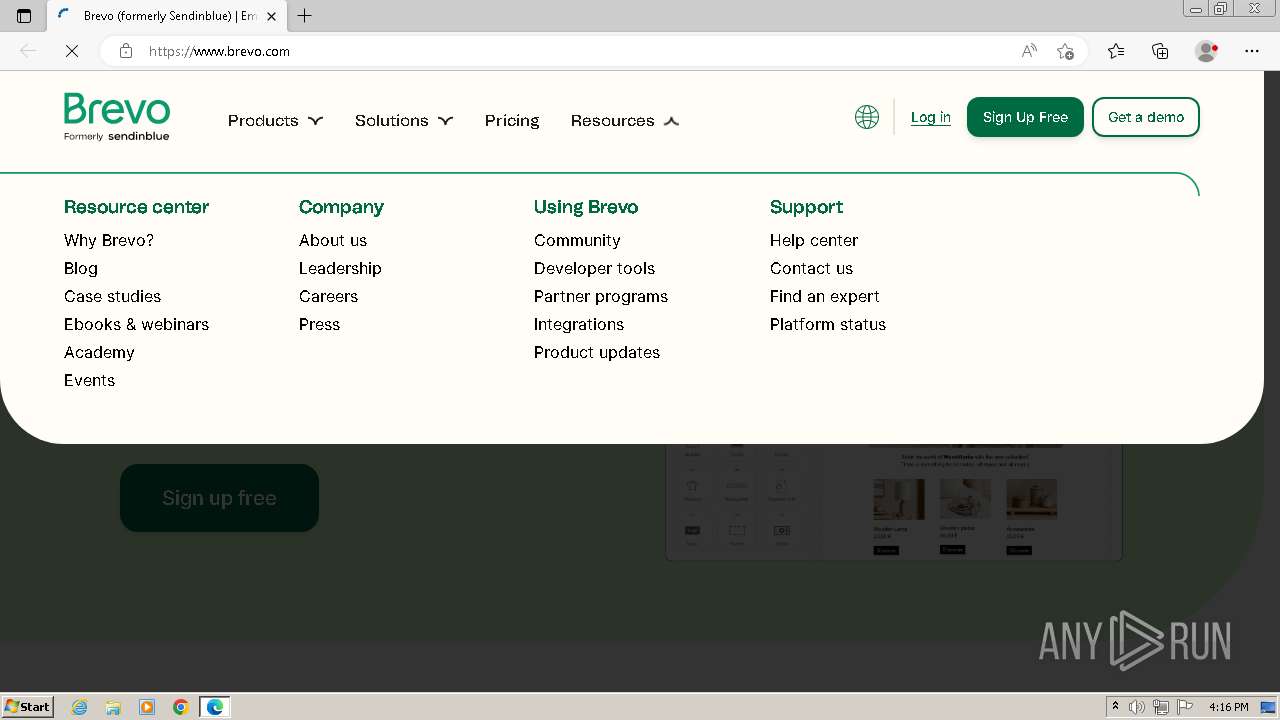Open Read aloud in address bar

(1029, 51)
